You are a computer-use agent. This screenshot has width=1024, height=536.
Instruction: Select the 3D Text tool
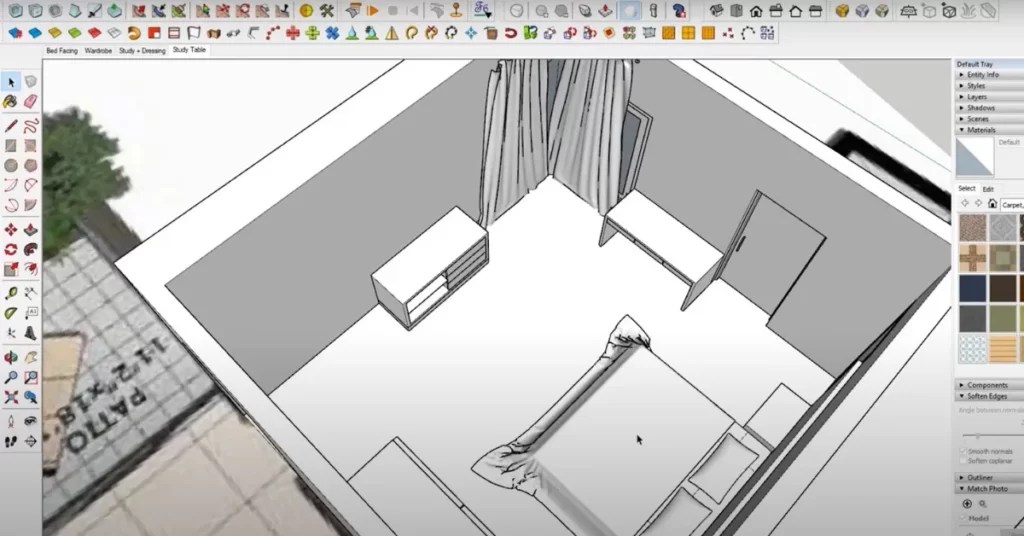click(x=31, y=334)
